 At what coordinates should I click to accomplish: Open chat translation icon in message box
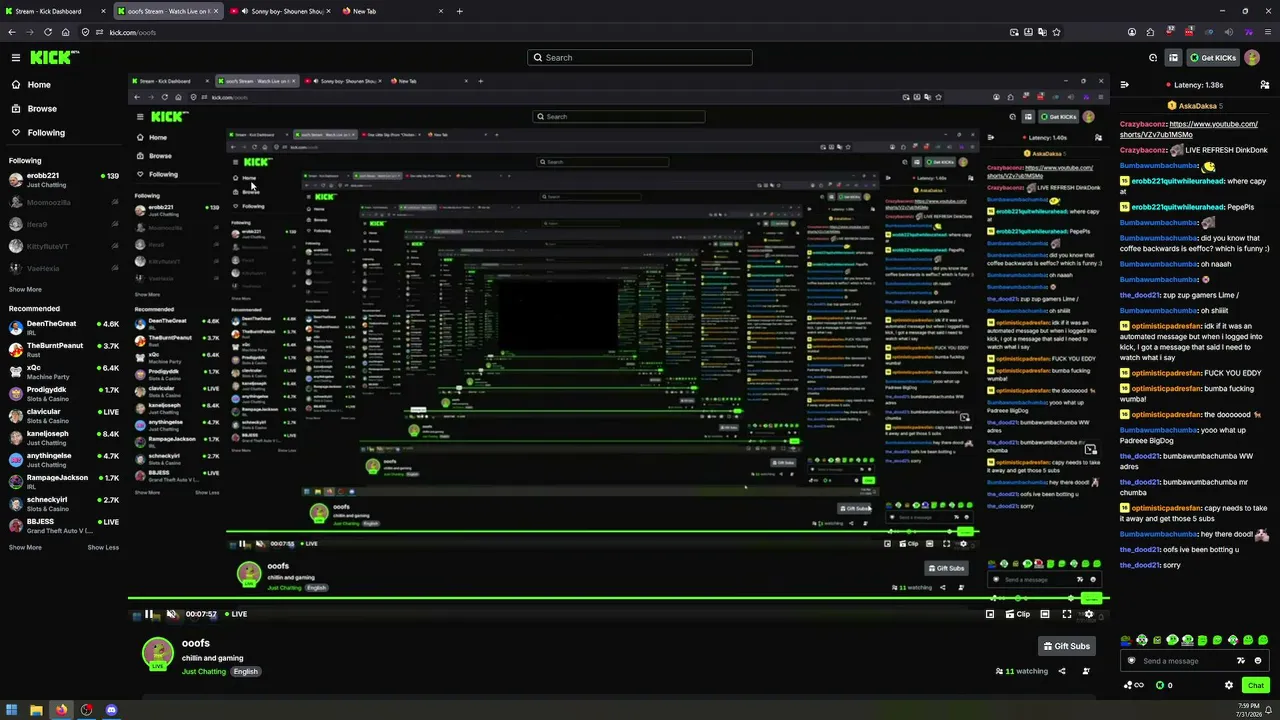click(x=1241, y=661)
